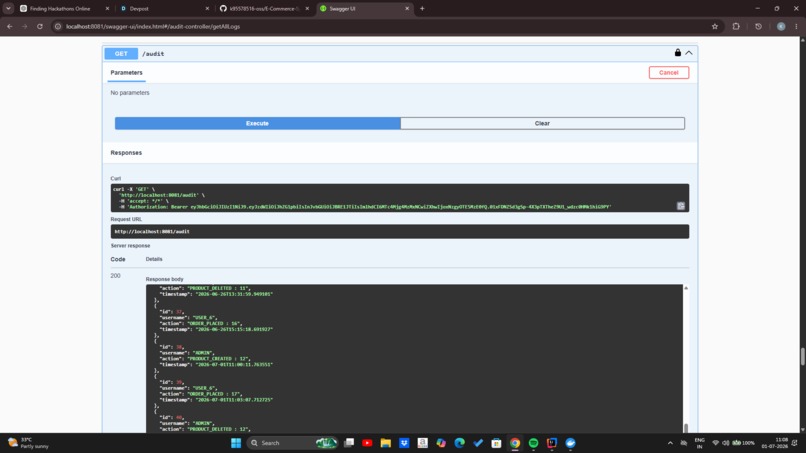The width and height of the screenshot is (806, 453).
Task: Open Task View from the taskbar
Action: [349, 443]
